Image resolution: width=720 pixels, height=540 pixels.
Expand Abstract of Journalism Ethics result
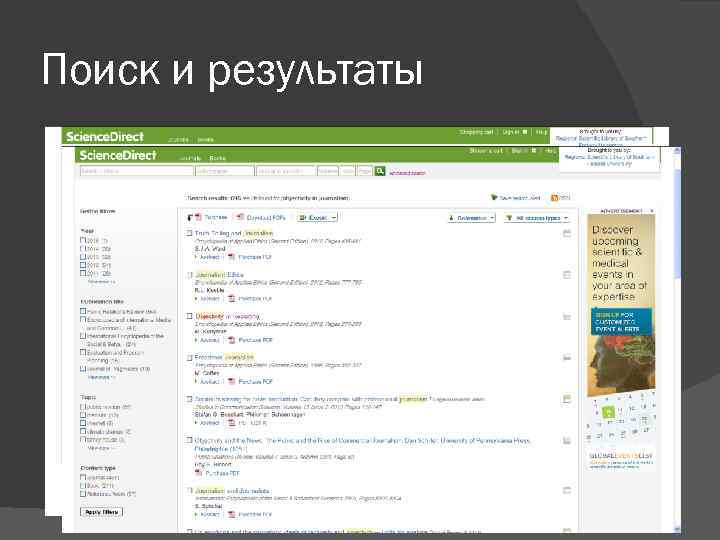[207, 298]
